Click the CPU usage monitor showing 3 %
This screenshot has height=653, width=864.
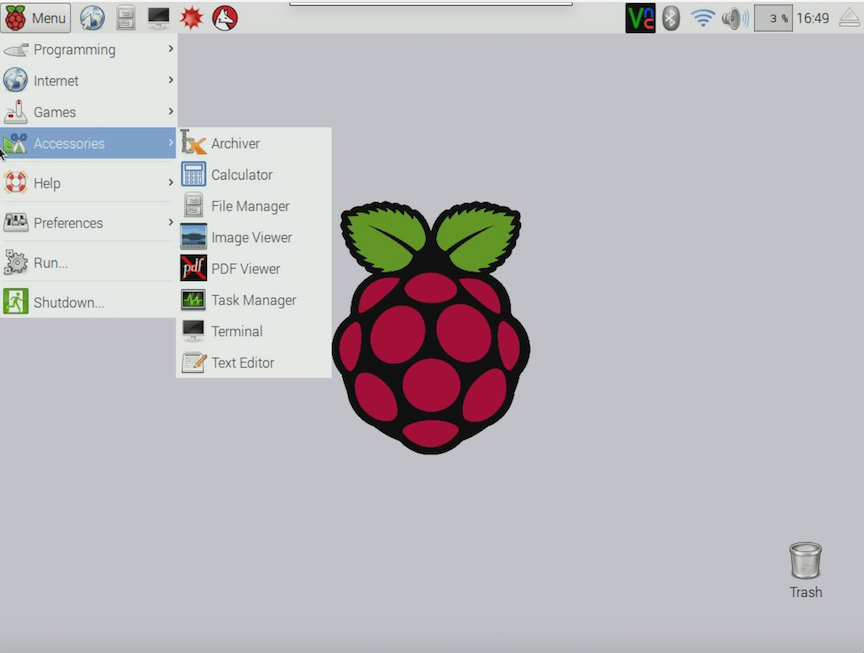tap(772, 18)
